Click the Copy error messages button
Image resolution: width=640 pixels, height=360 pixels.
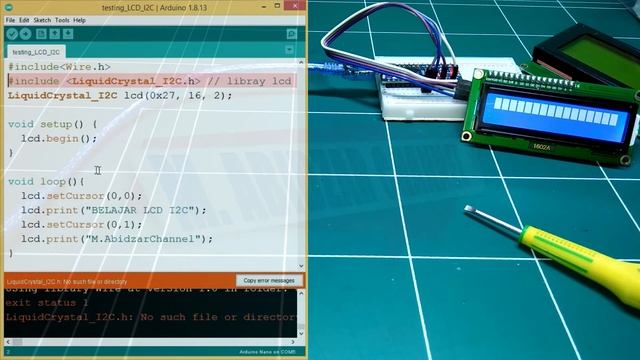tap(269, 280)
